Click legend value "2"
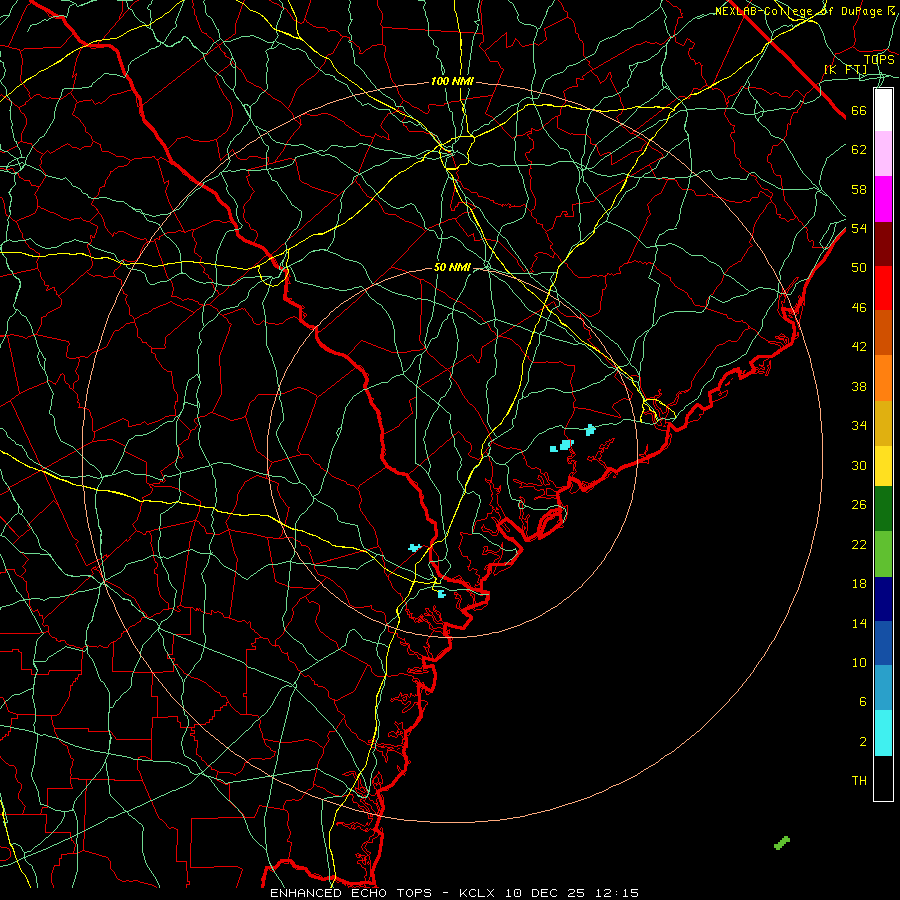Image resolution: width=900 pixels, height=900 pixels. pyautogui.click(x=863, y=742)
